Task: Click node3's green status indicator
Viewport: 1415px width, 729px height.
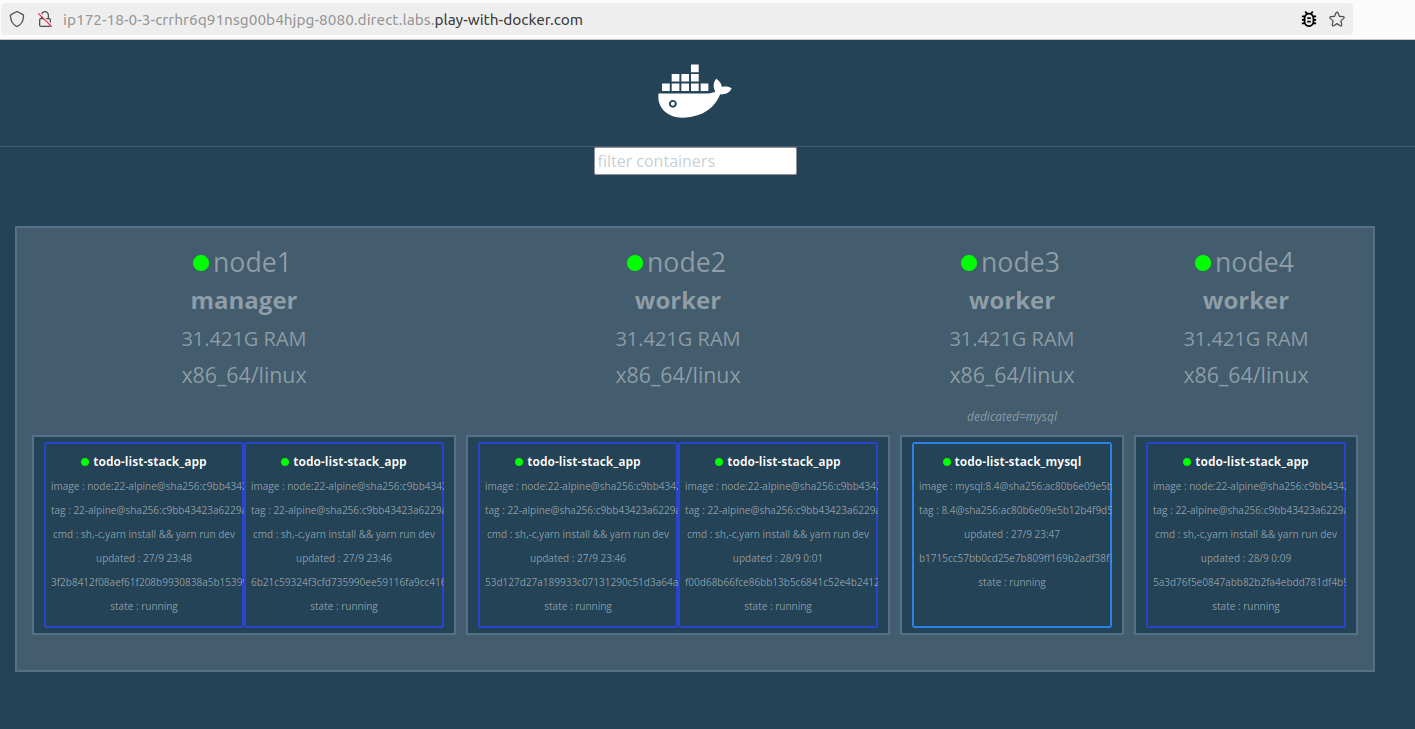Action: (x=969, y=263)
